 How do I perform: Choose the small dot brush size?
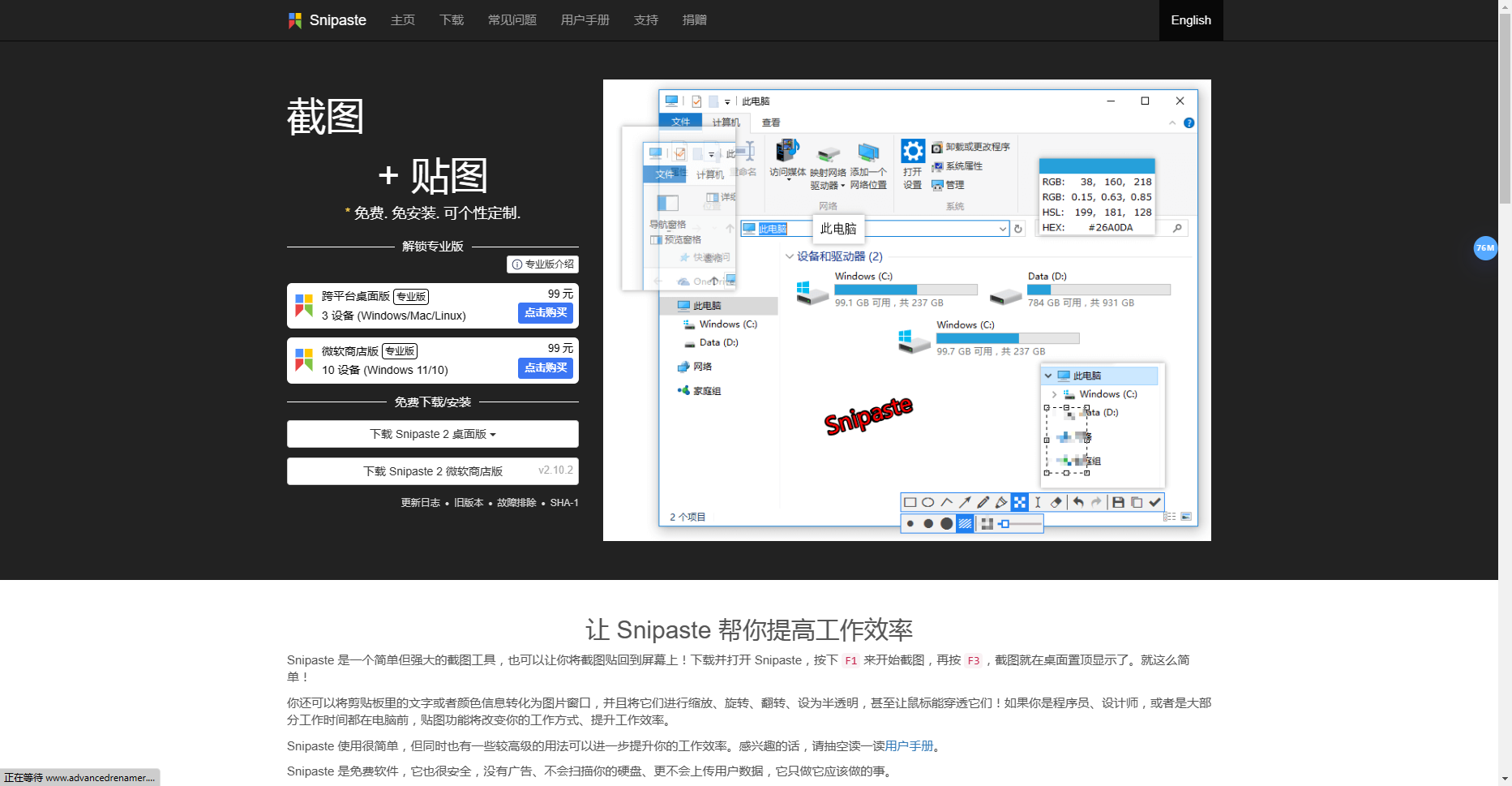910,524
